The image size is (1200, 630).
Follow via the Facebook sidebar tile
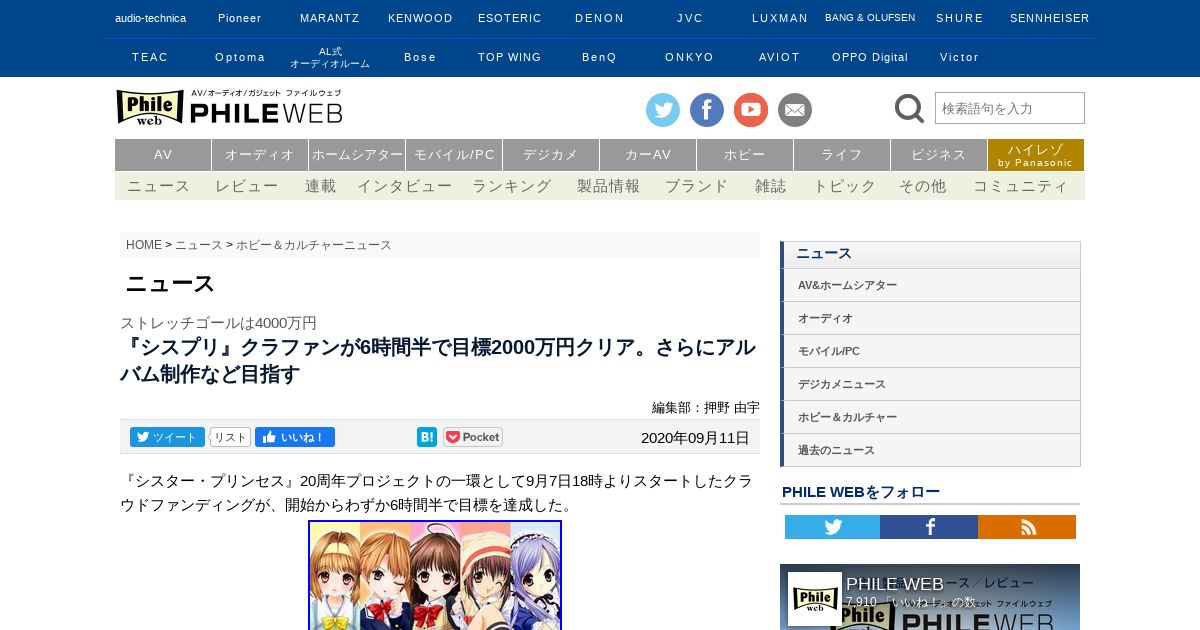coord(929,527)
